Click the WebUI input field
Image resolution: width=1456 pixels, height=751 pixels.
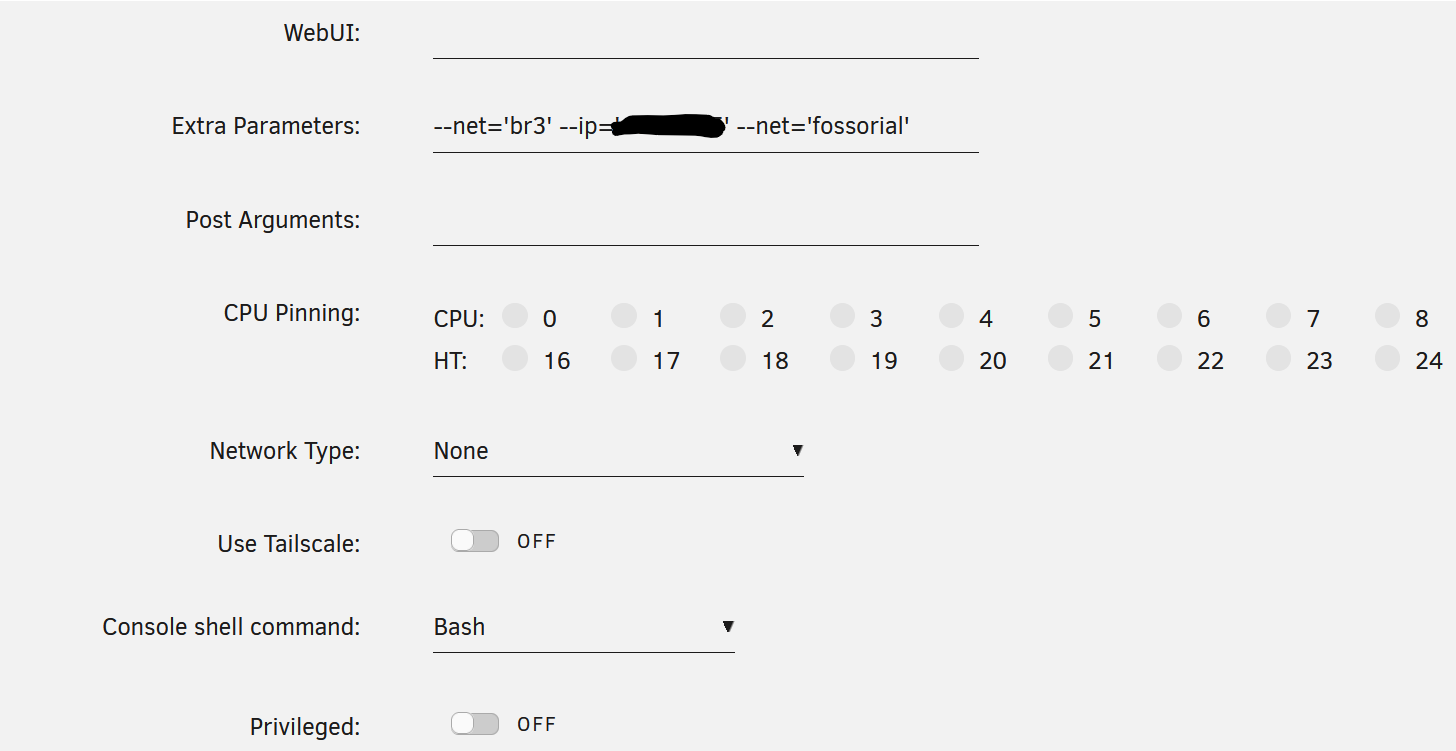click(x=705, y=36)
